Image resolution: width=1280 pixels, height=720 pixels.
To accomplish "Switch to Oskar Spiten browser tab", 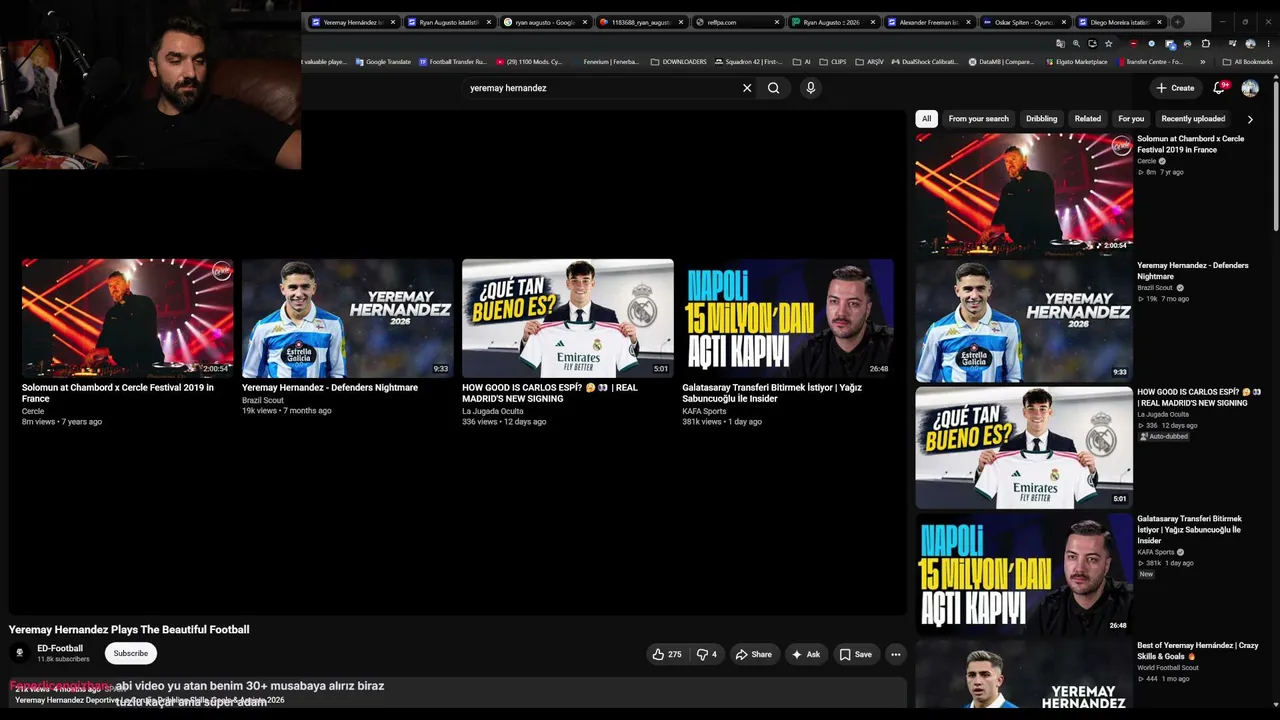I will pos(1024,22).
